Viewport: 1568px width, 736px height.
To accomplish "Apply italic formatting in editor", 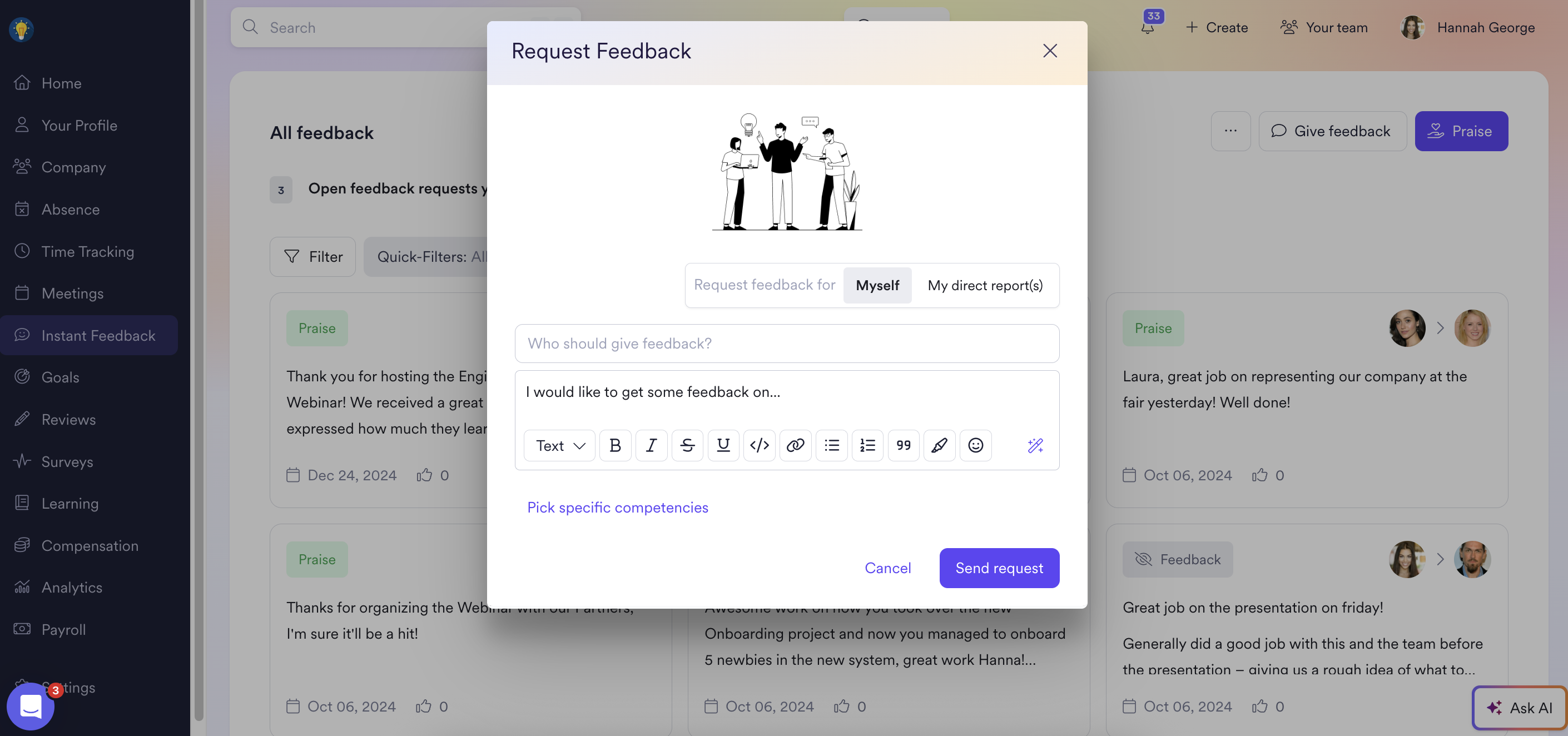I will [651, 446].
